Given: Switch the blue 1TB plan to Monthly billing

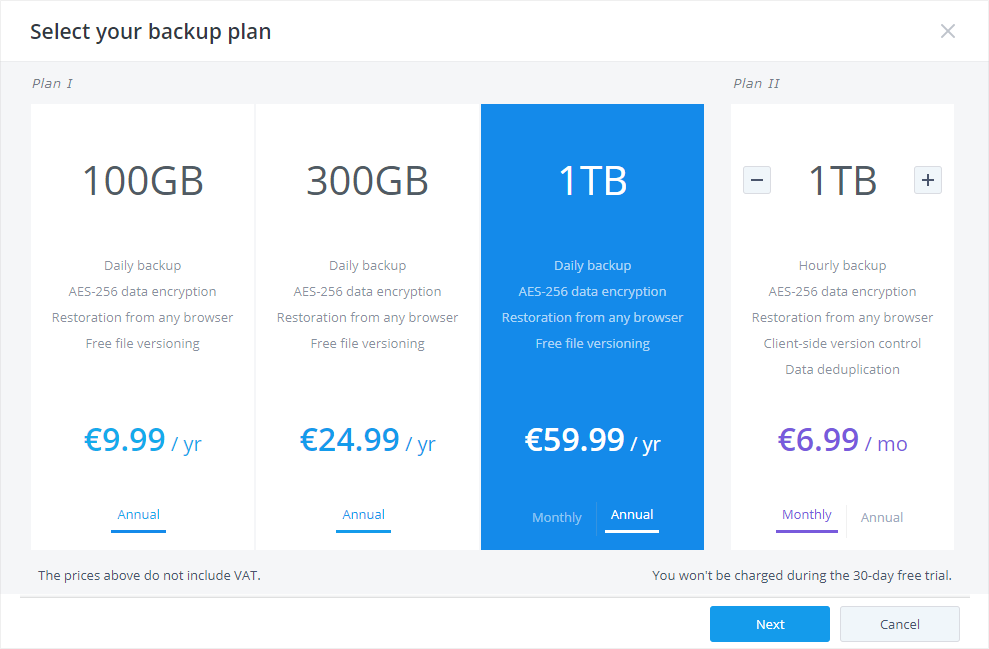Looking at the screenshot, I should (x=557, y=517).
